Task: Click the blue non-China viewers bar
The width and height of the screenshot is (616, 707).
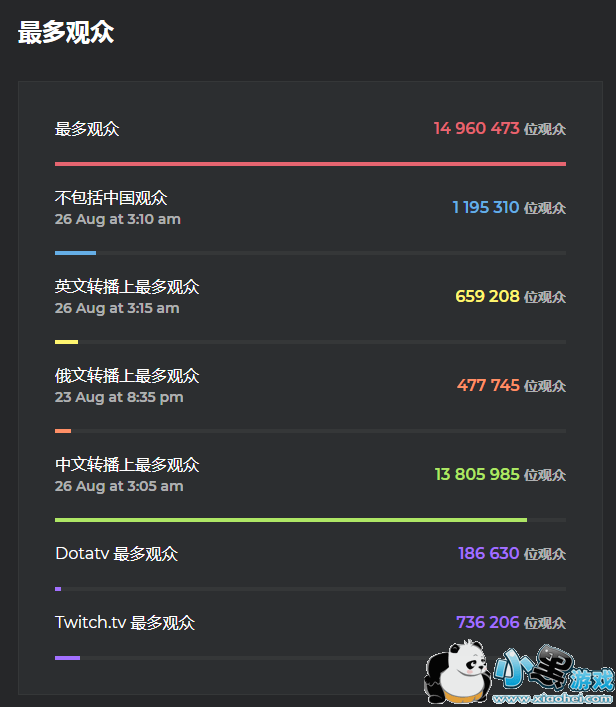Action: click(75, 253)
